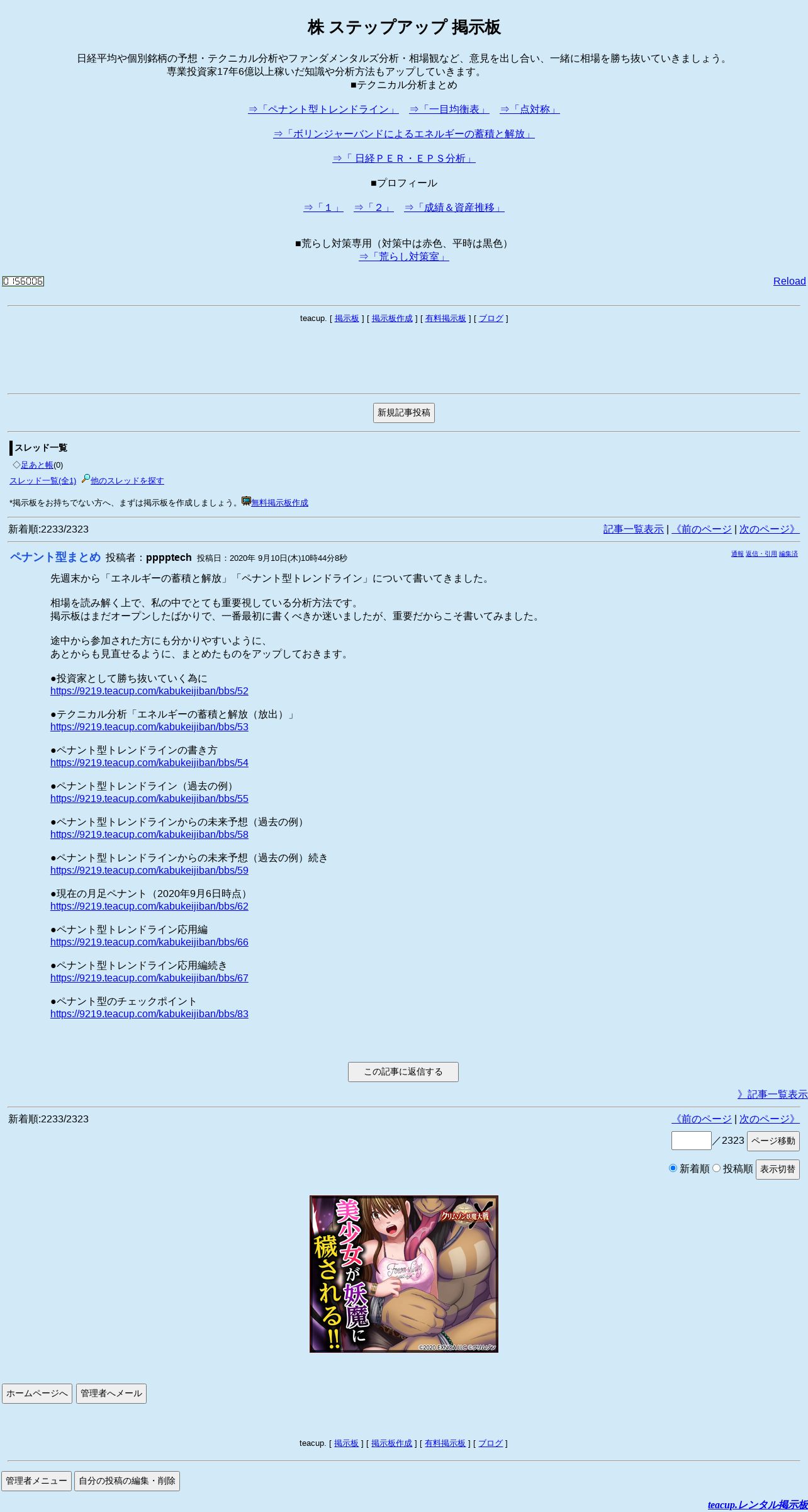Open the bbs/66 article link
The image size is (808, 1512).
pyautogui.click(x=149, y=942)
